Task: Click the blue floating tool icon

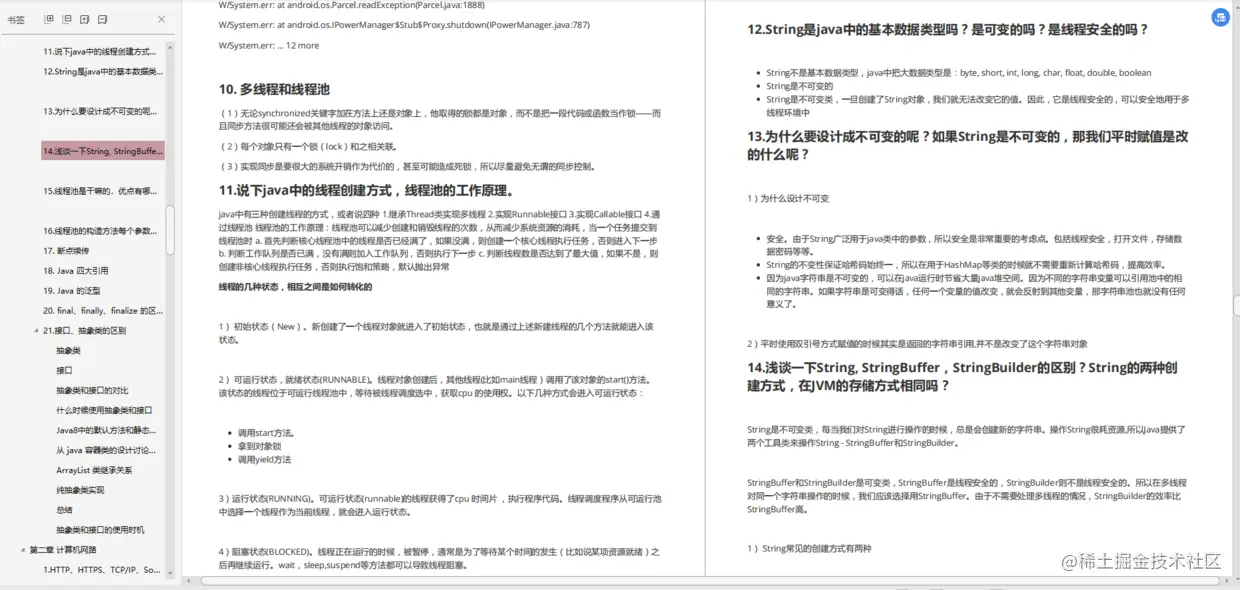Action: [x=1221, y=17]
